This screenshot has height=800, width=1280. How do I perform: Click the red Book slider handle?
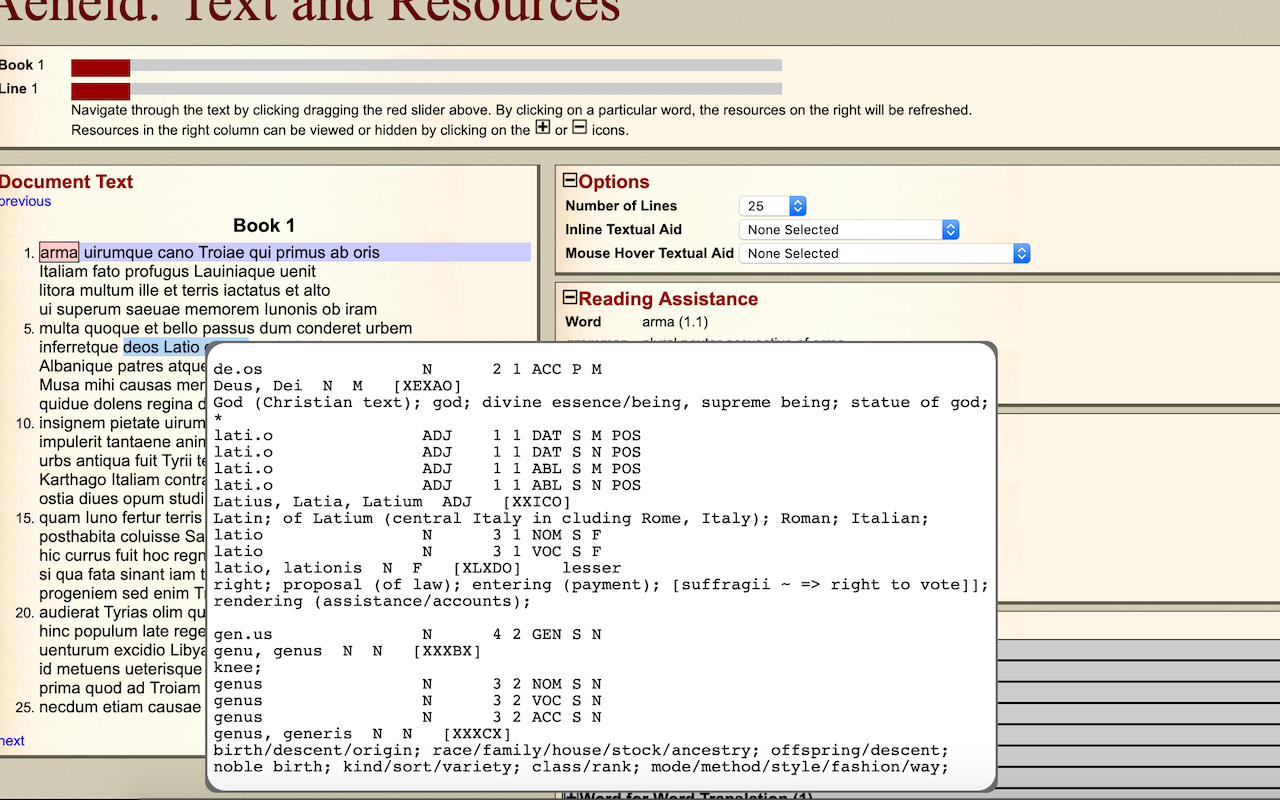pos(100,67)
